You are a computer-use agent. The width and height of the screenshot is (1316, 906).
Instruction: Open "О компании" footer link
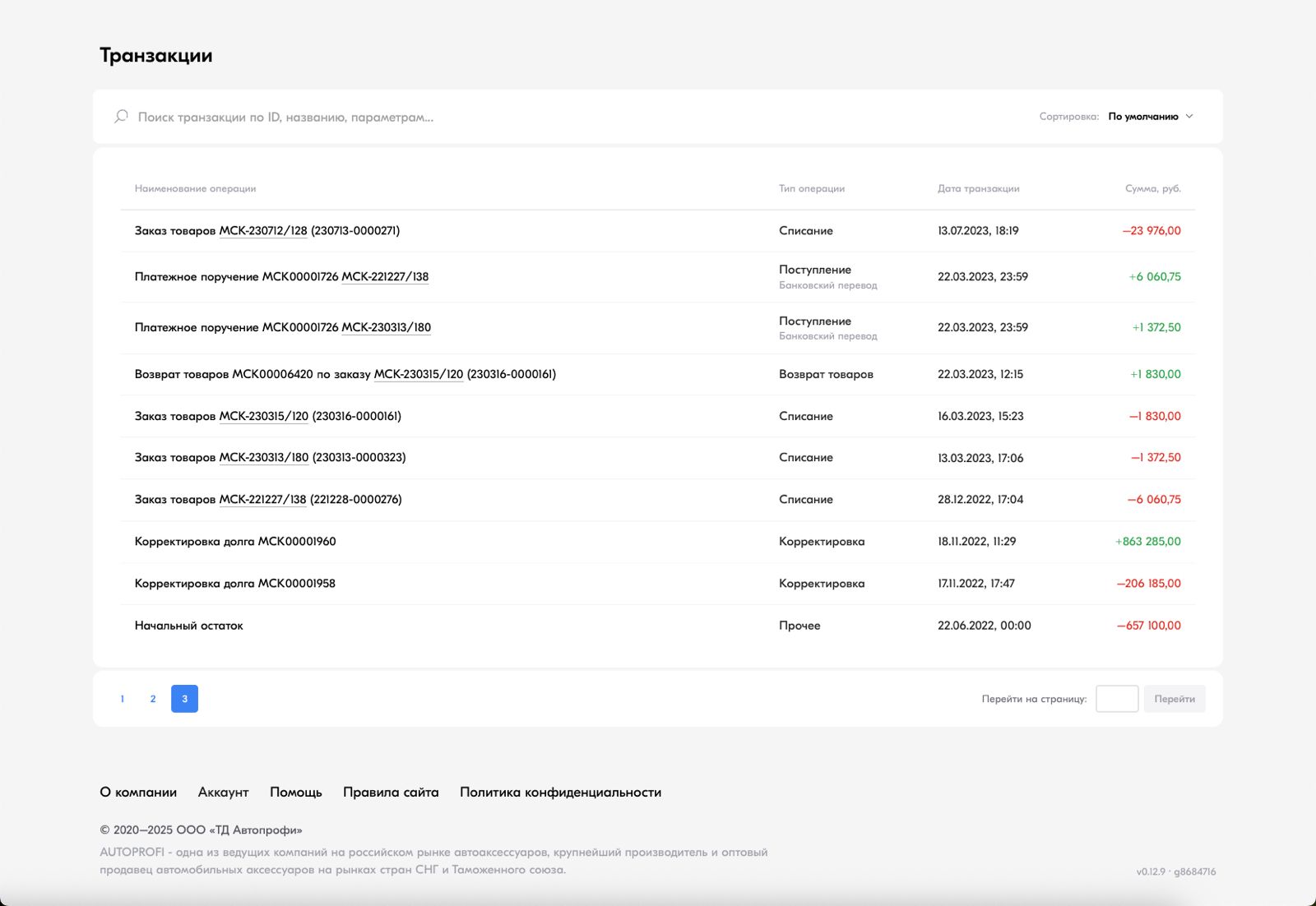click(x=138, y=793)
